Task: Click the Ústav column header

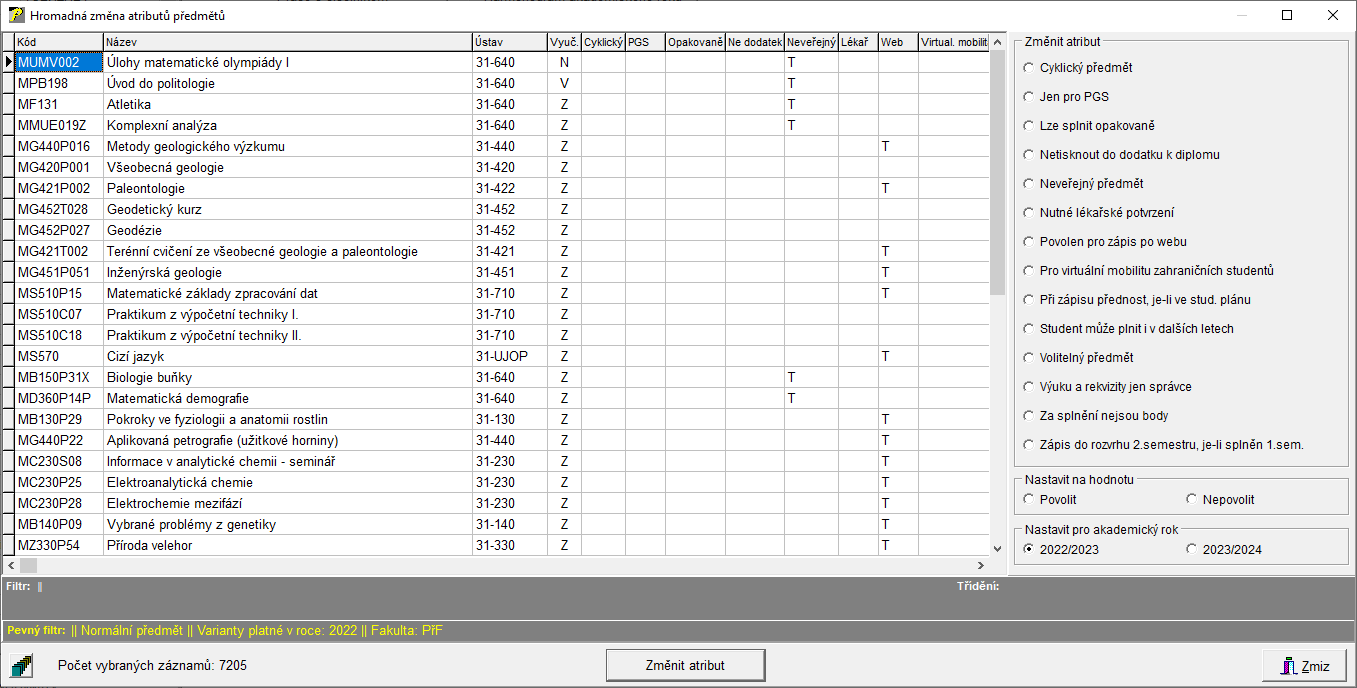Action: (x=509, y=42)
